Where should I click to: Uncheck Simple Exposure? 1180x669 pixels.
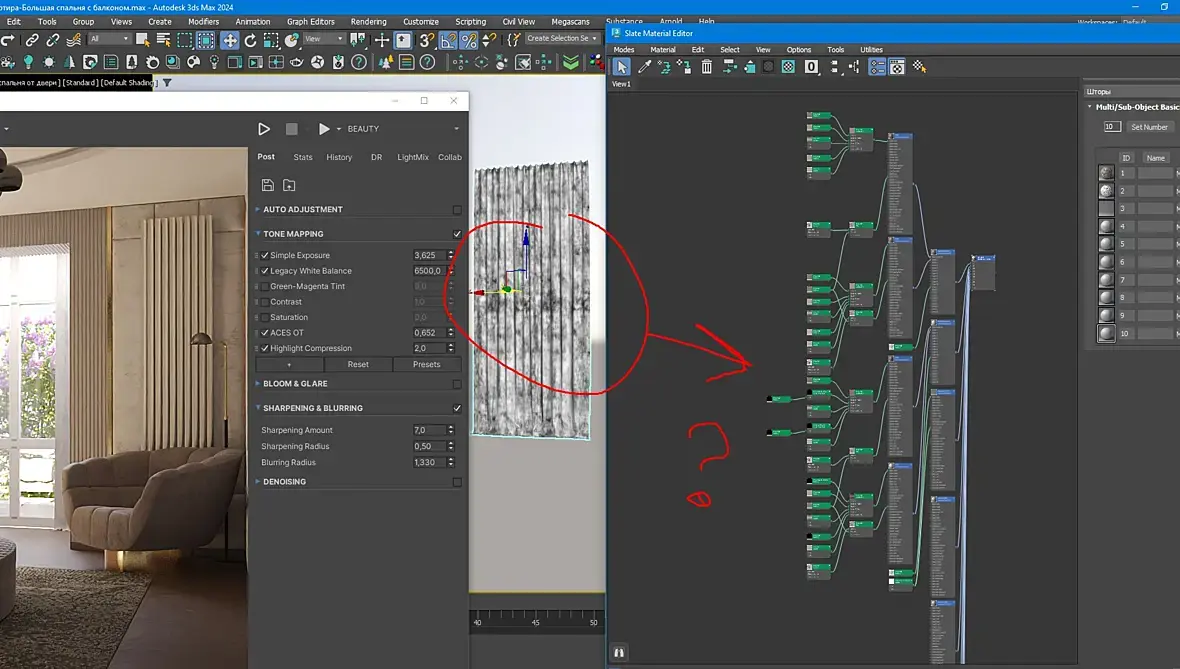pos(265,255)
